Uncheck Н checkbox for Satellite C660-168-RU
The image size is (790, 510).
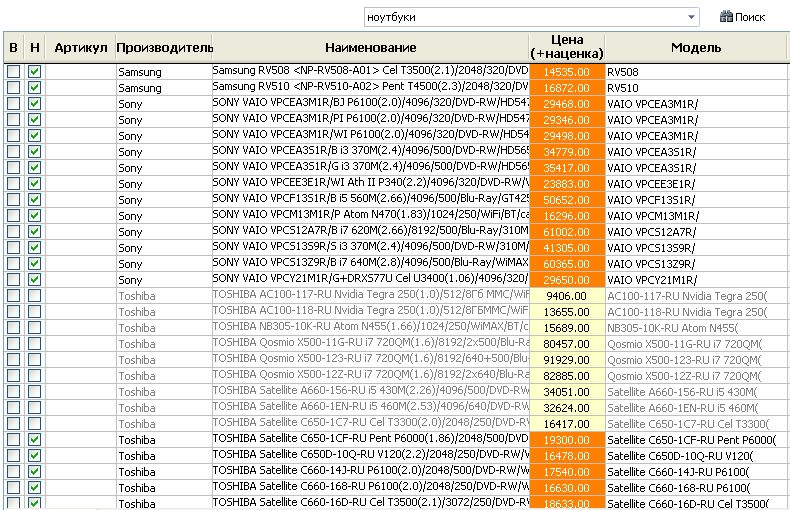click(x=34, y=488)
